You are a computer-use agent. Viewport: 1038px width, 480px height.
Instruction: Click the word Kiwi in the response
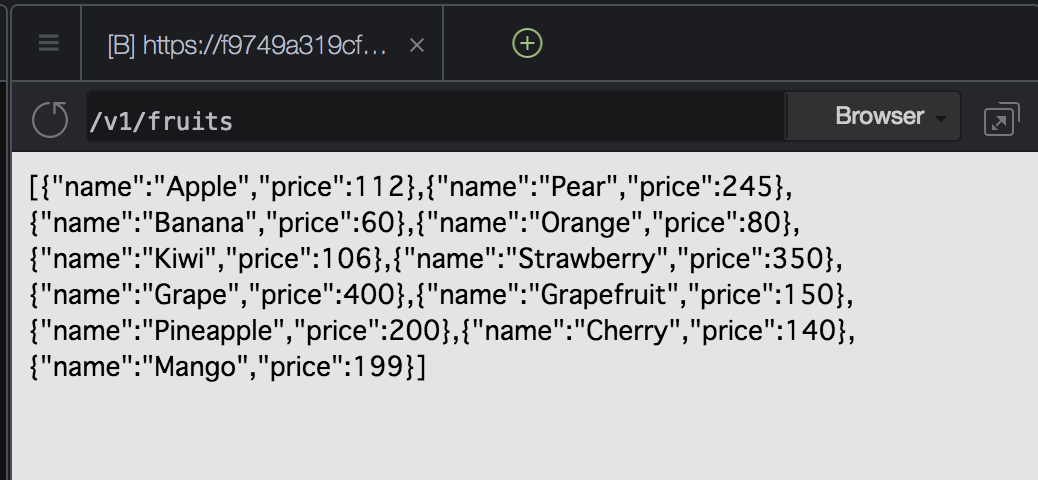tap(179, 259)
